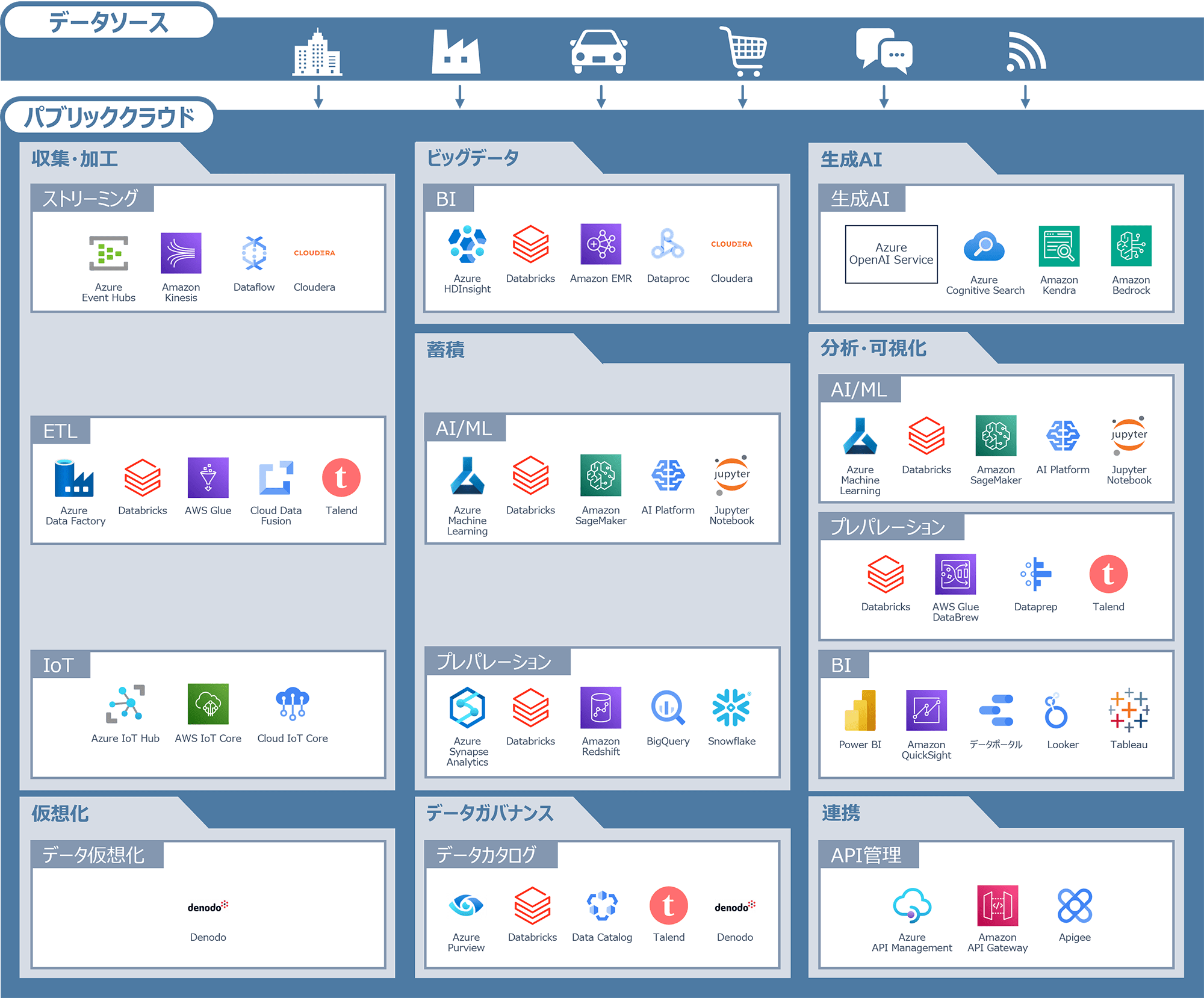Click the car data source icon

coord(598,52)
